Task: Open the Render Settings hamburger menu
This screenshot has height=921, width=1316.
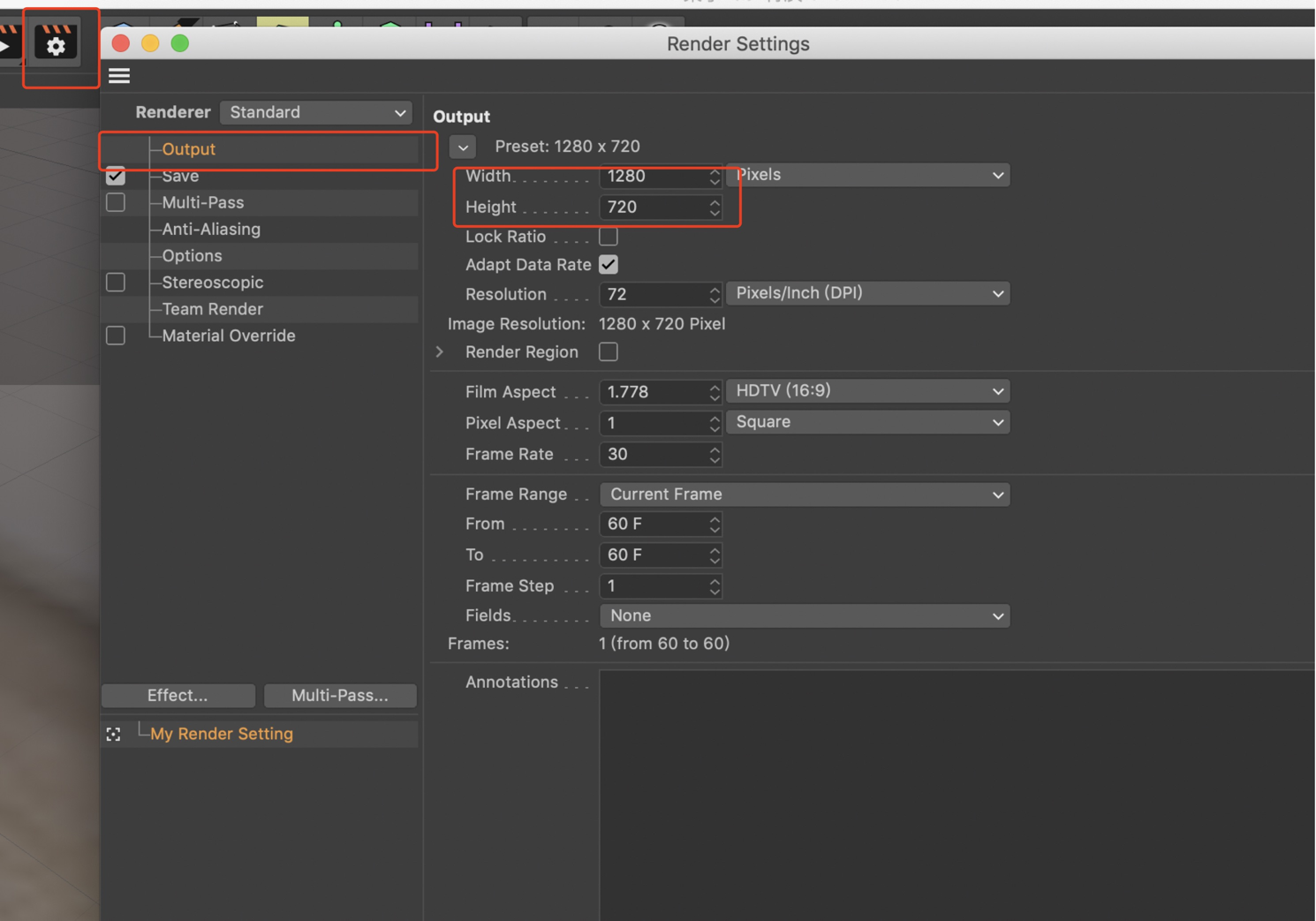Action: coord(119,76)
